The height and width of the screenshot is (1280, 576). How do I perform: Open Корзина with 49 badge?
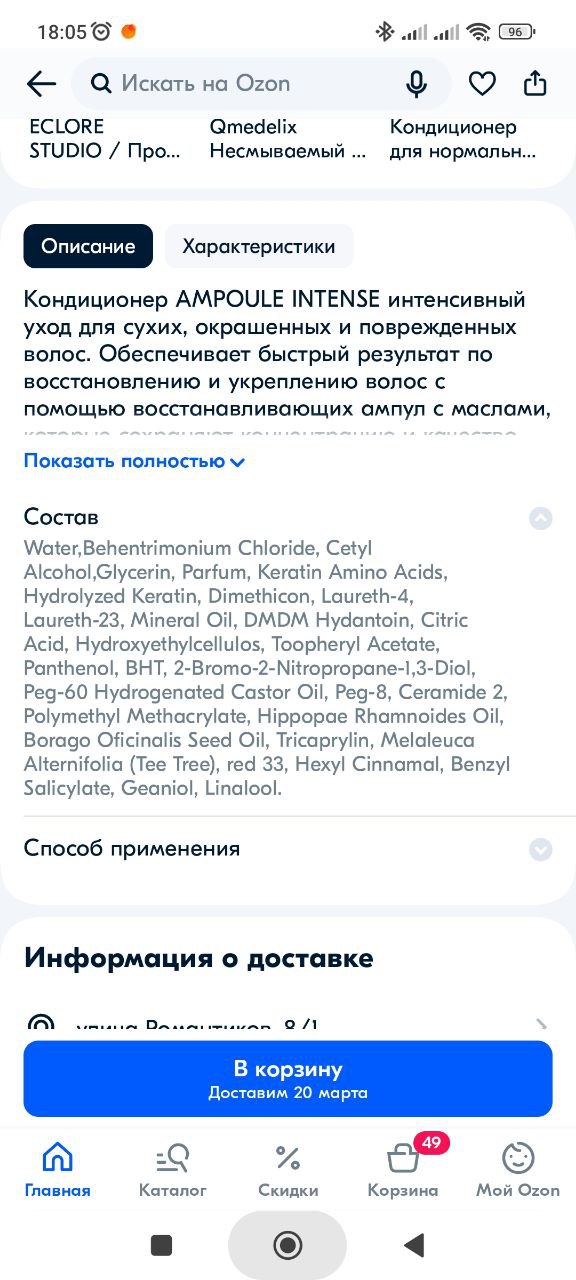tap(403, 1171)
